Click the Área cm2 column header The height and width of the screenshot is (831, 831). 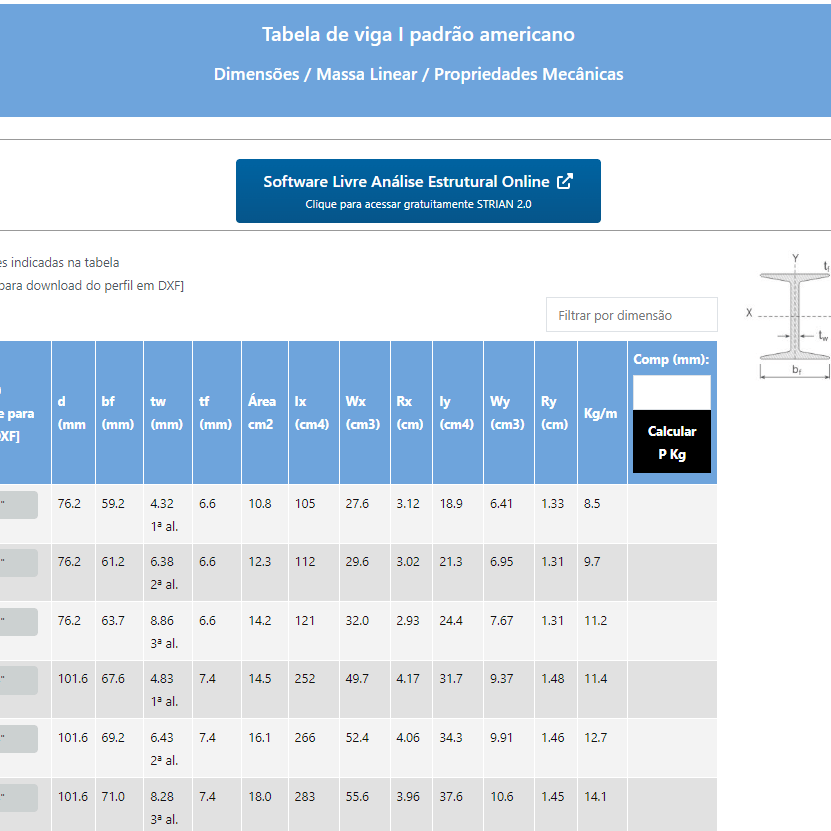(x=263, y=412)
